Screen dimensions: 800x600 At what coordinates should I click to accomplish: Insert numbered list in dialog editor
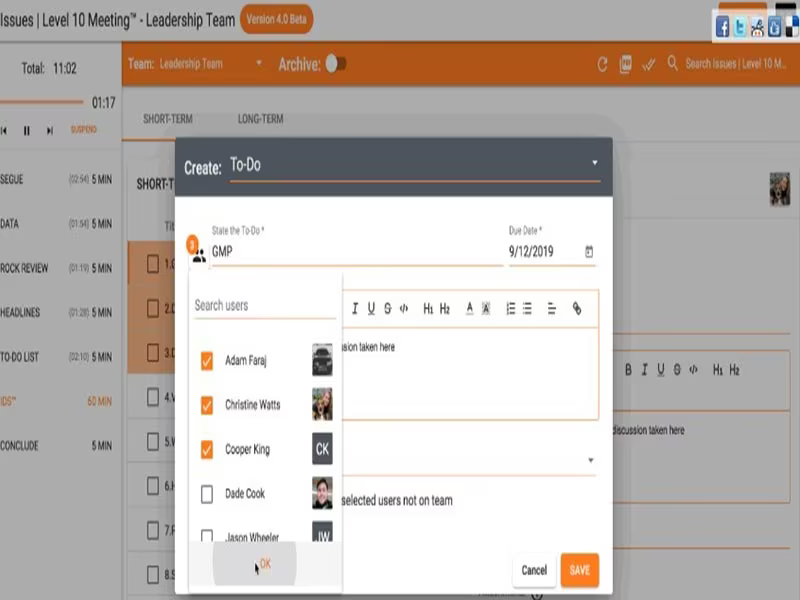[x=511, y=308]
